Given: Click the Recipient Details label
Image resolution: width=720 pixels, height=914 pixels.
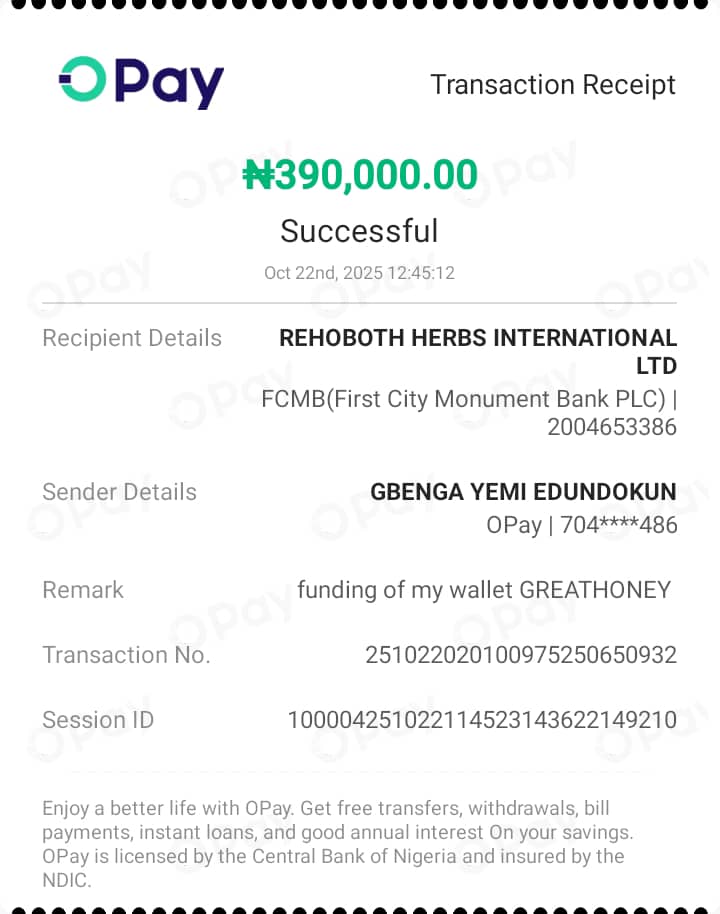Looking at the screenshot, I should click(132, 338).
